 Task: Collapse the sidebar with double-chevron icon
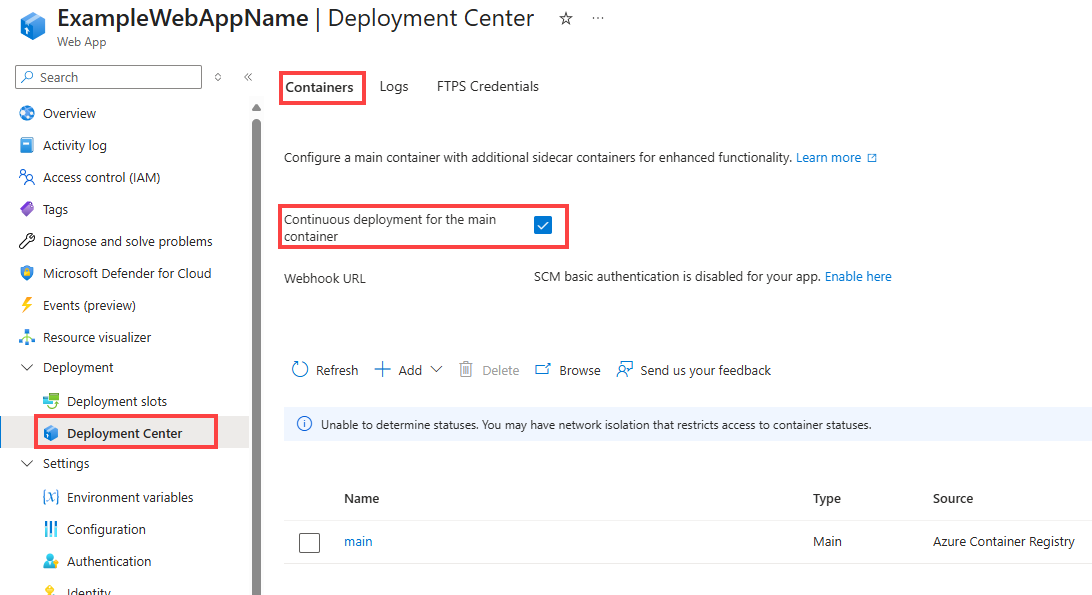coord(248,77)
